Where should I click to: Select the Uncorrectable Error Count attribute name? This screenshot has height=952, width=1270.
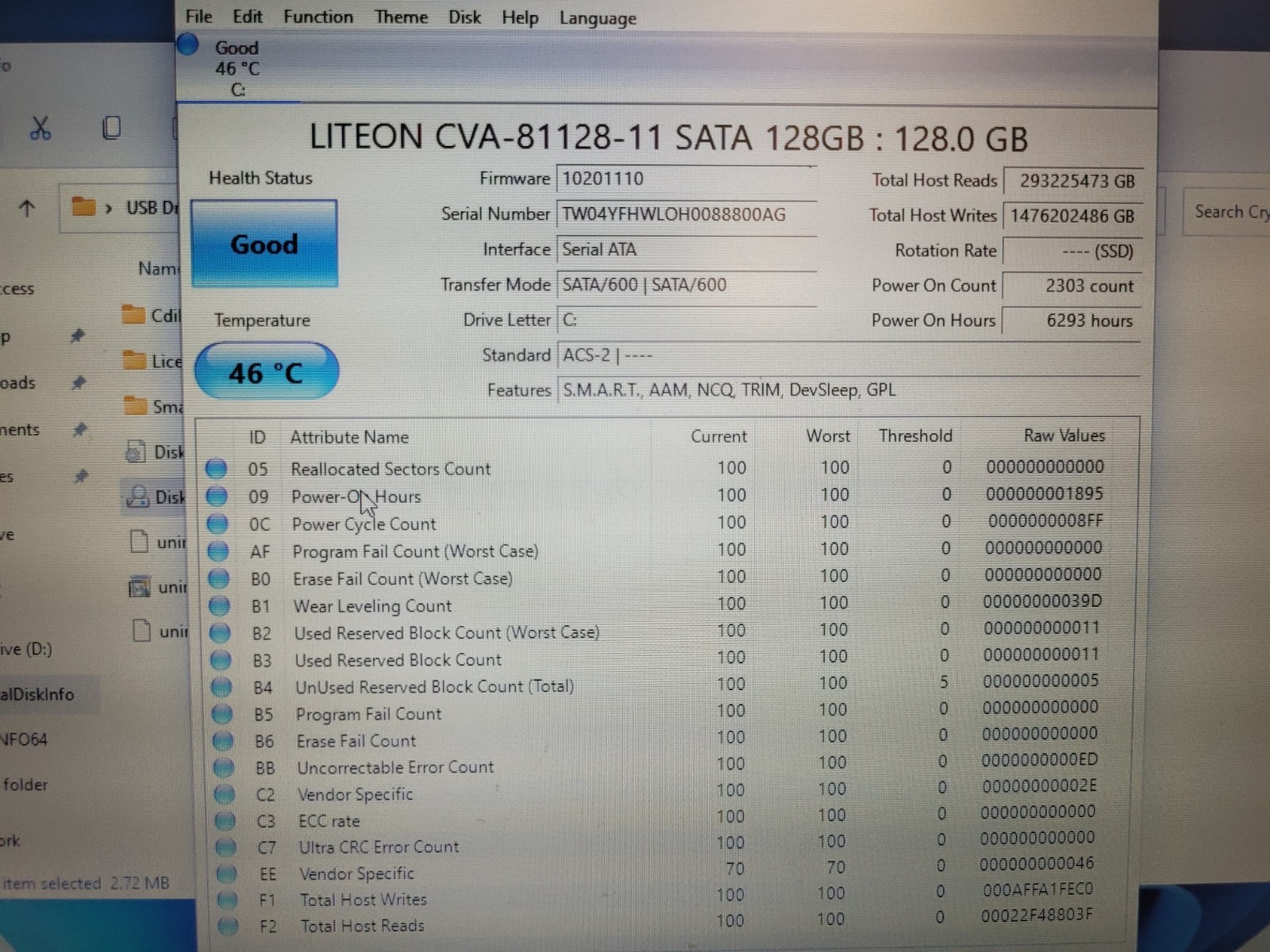coord(395,767)
